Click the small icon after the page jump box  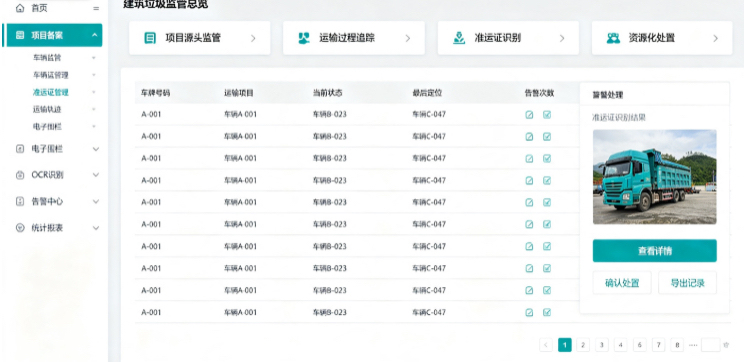pos(726,345)
